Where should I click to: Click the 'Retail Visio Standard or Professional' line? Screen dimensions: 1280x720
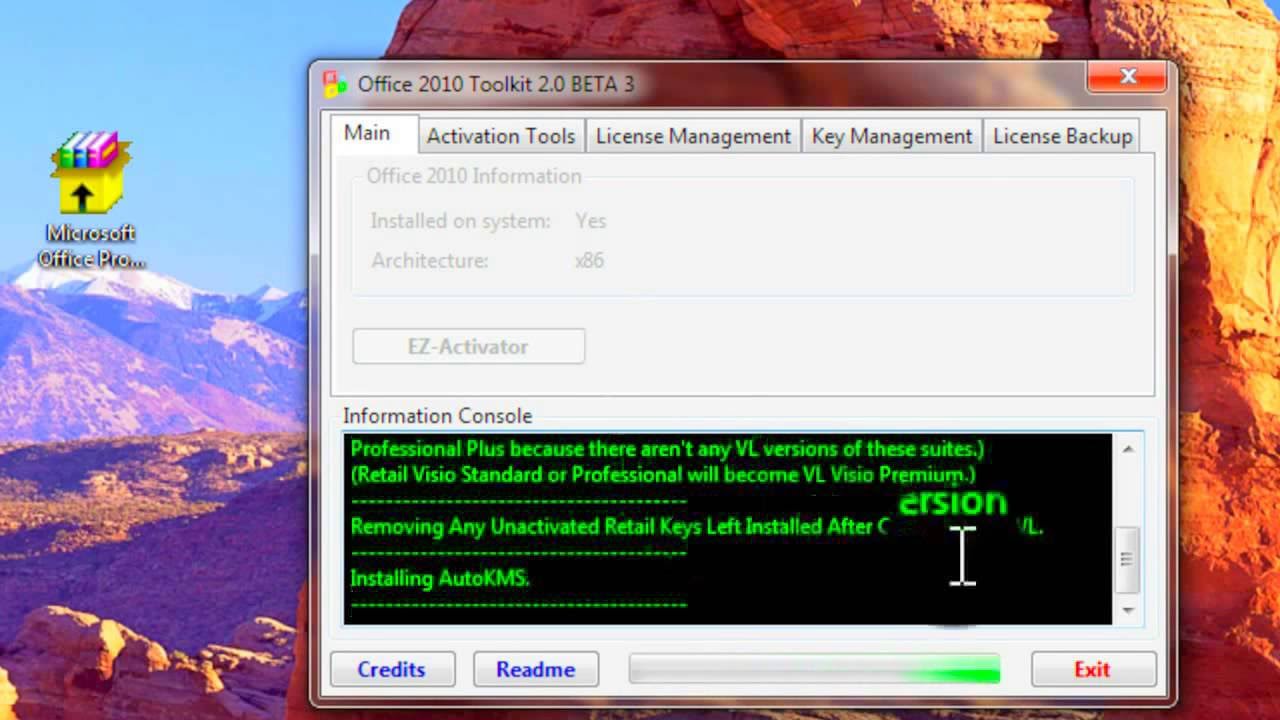(663, 475)
